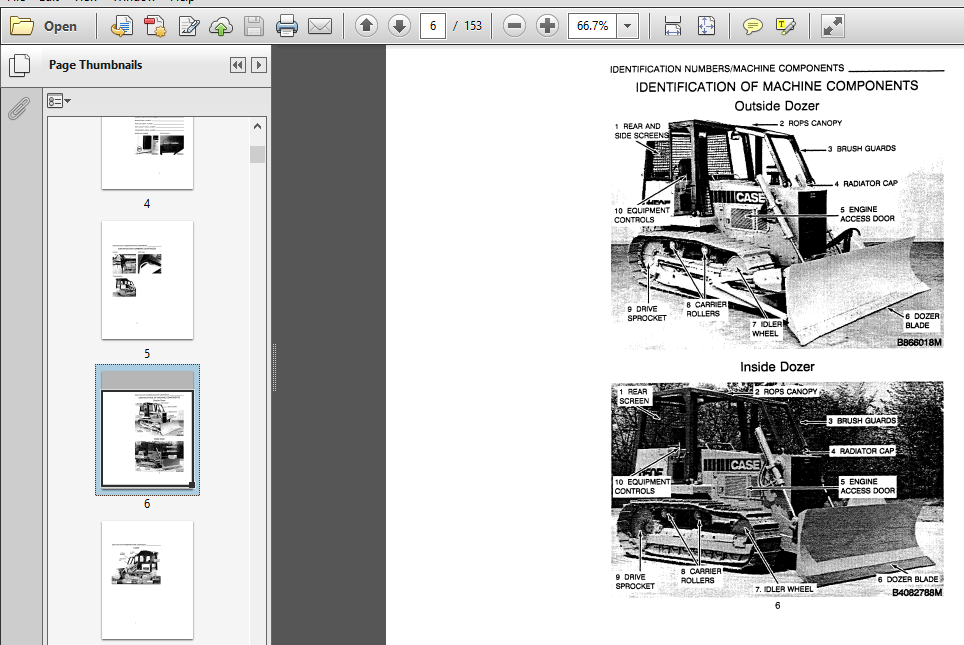This screenshot has height=645, width=964.
Task: Click the panel divider grip handle
Action: [x=274, y=367]
